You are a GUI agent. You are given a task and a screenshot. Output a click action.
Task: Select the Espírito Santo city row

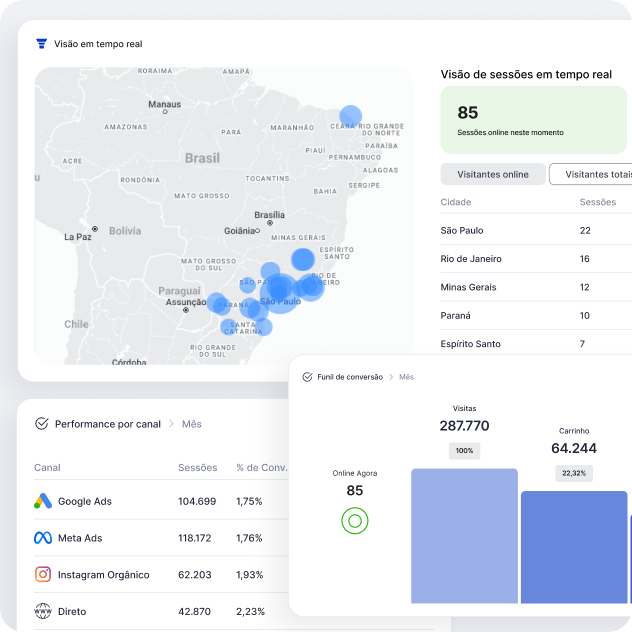pos(536,343)
